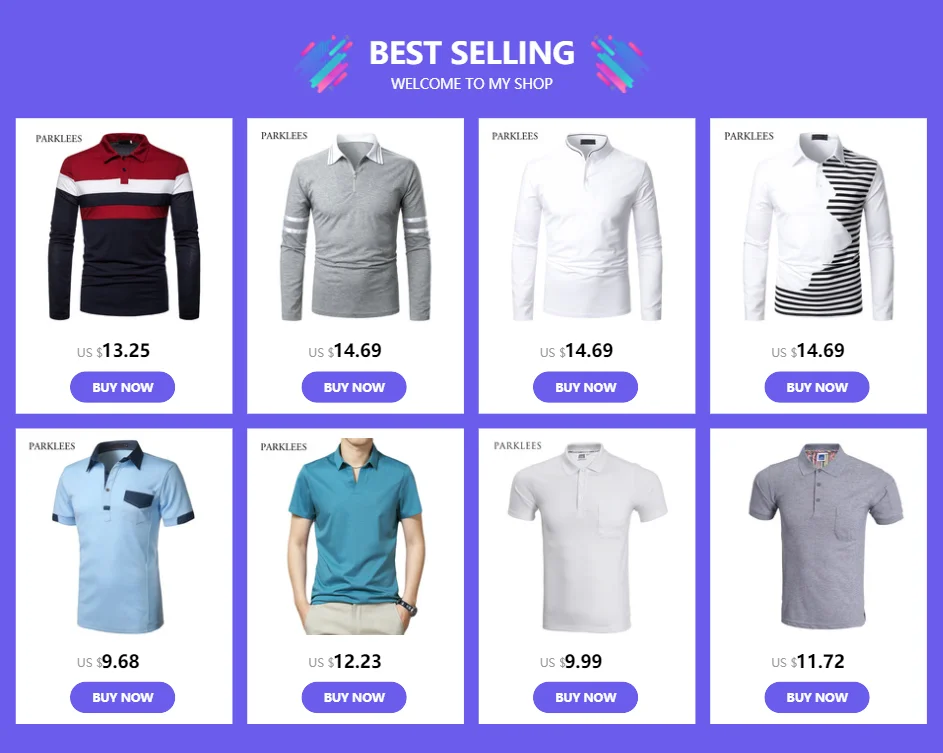Viewport: 943px width, 753px height.
Task: Click the US $13.25 price text
Action: click(113, 351)
